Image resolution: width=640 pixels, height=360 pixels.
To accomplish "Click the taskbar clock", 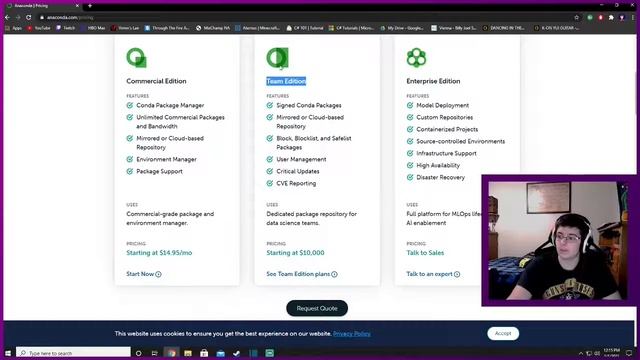I will tap(611, 353).
